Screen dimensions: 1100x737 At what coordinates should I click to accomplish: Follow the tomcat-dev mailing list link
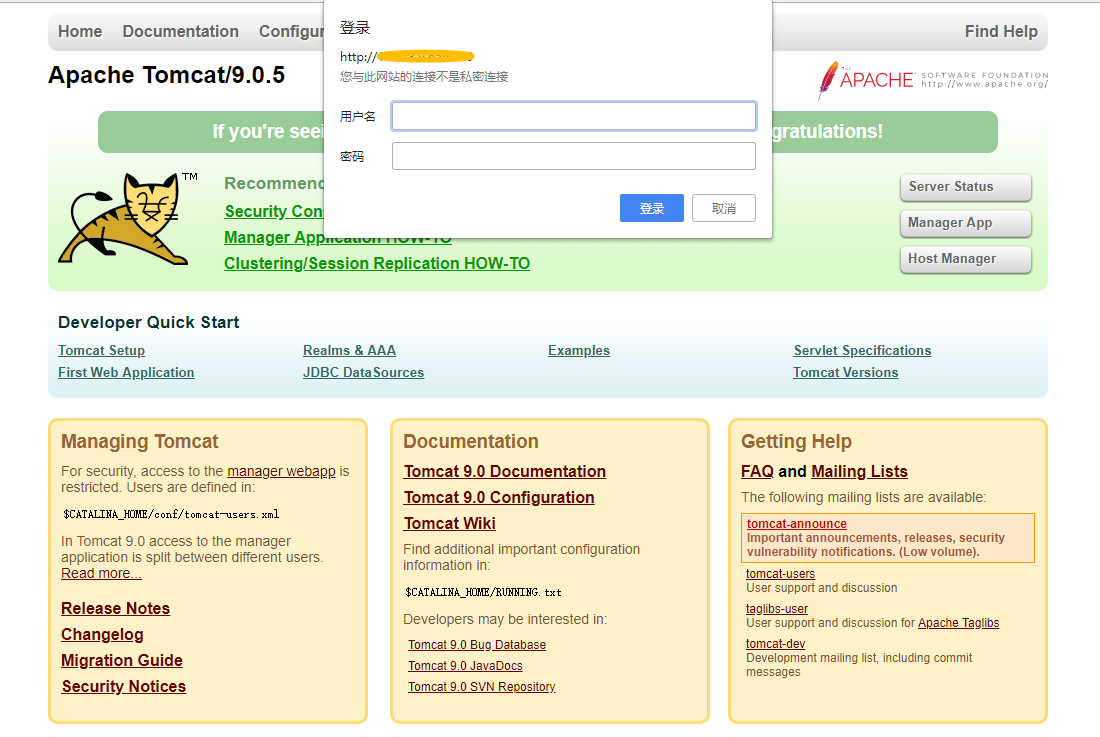coord(775,644)
